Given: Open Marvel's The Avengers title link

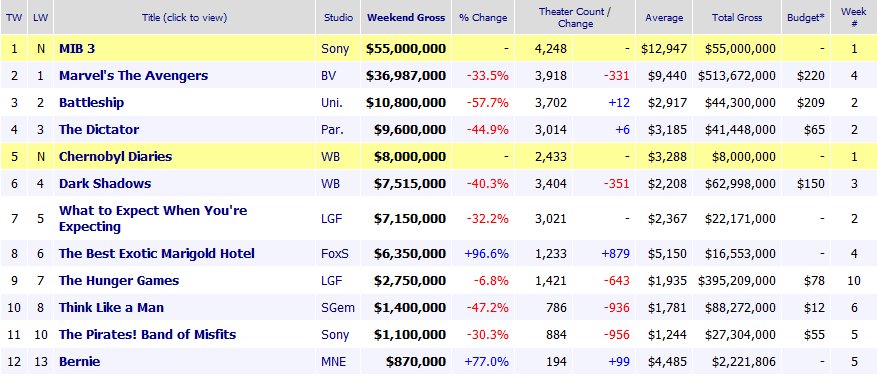Looking at the screenshot, I should click(133, 76).
